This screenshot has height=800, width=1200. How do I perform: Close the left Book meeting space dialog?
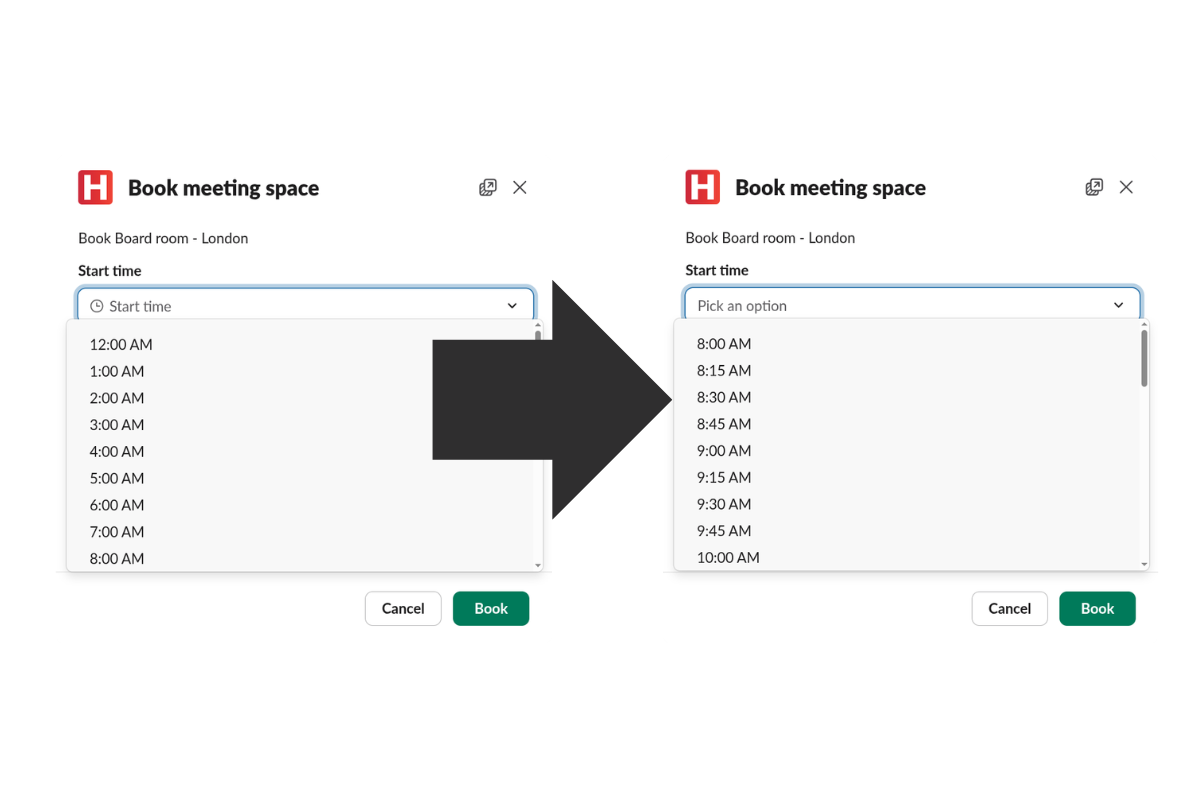click(520, 188)
